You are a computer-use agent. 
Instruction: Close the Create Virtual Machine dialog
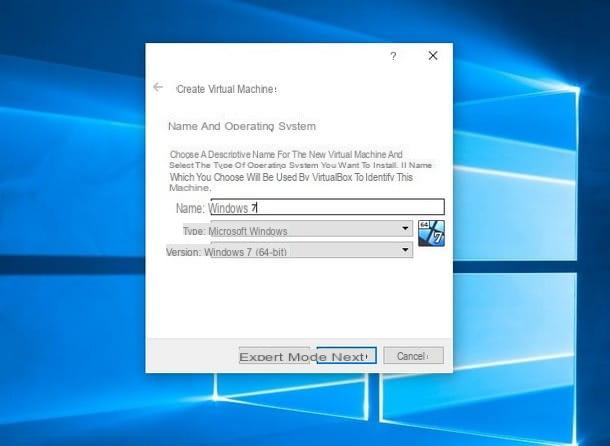433,56
